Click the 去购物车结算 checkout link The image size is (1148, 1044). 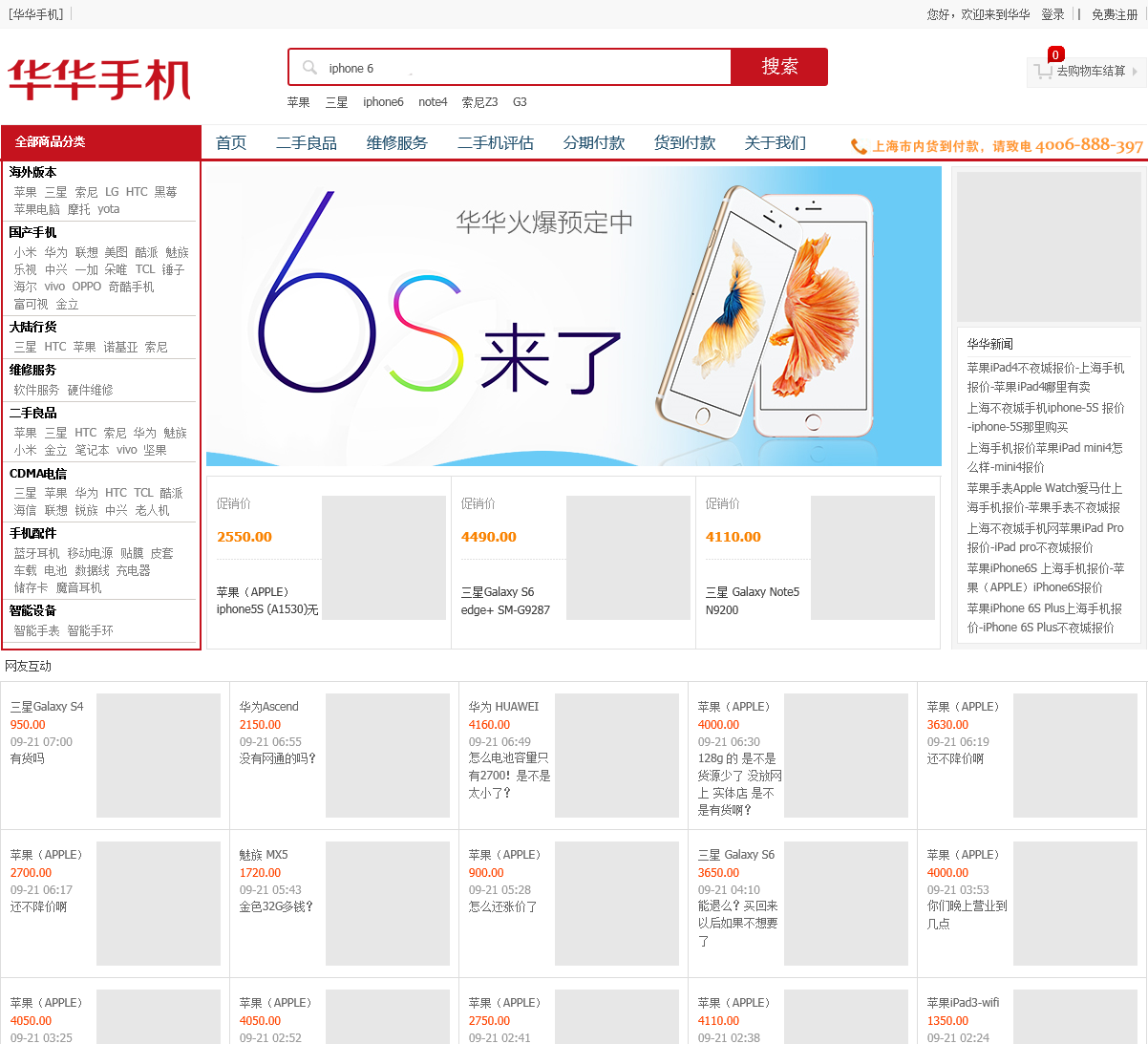tap(1091, 71)
